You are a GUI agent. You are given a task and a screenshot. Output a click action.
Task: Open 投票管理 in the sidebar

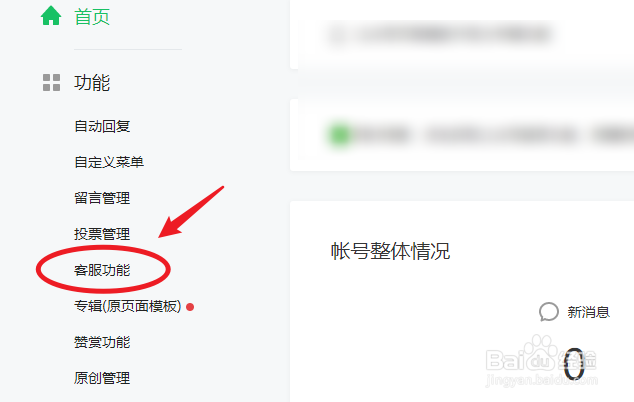pos(102,234)
